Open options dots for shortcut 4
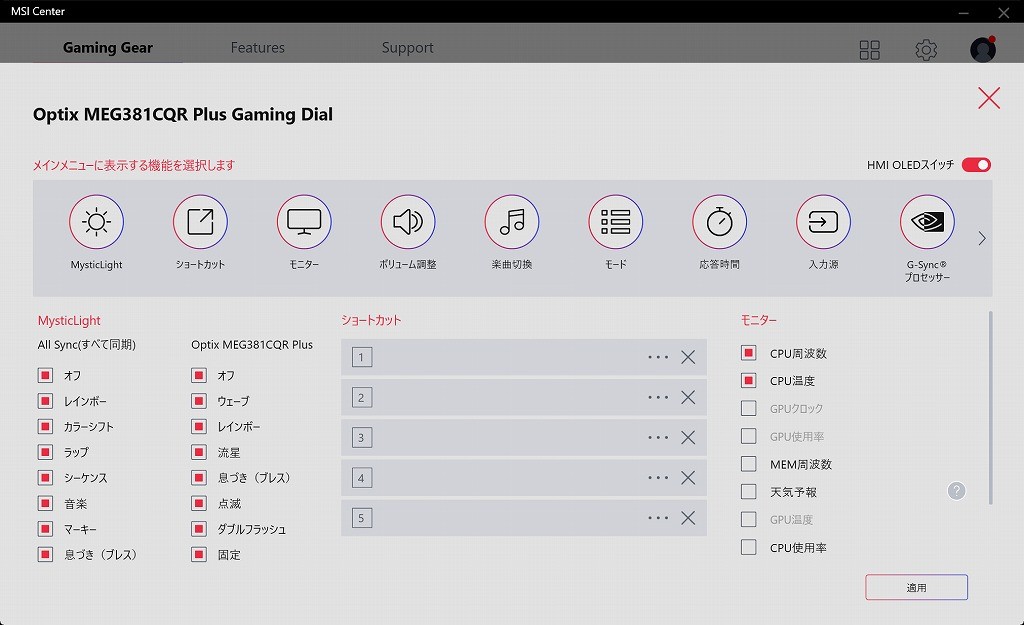The height and width of the screenshot is (625, 1024). tap(658, 477)
